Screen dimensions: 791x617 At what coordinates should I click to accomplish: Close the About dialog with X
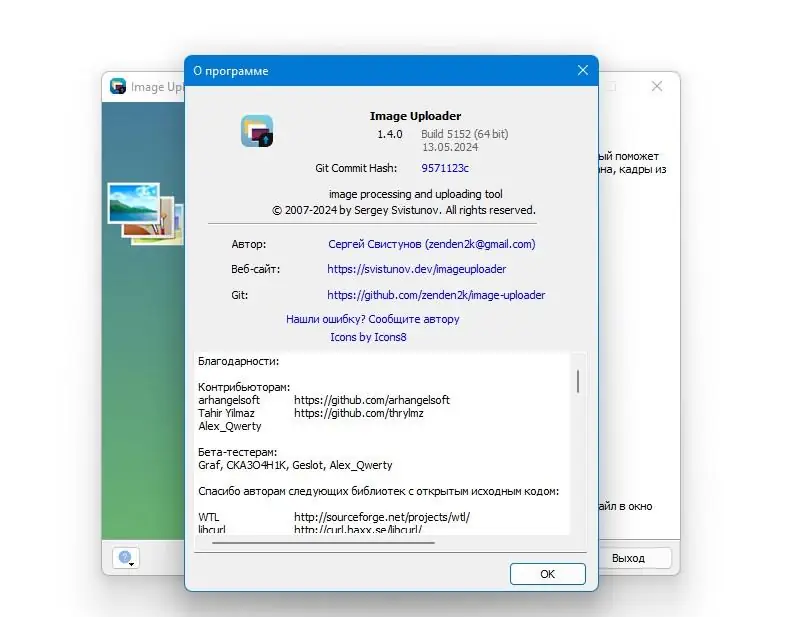583,70
